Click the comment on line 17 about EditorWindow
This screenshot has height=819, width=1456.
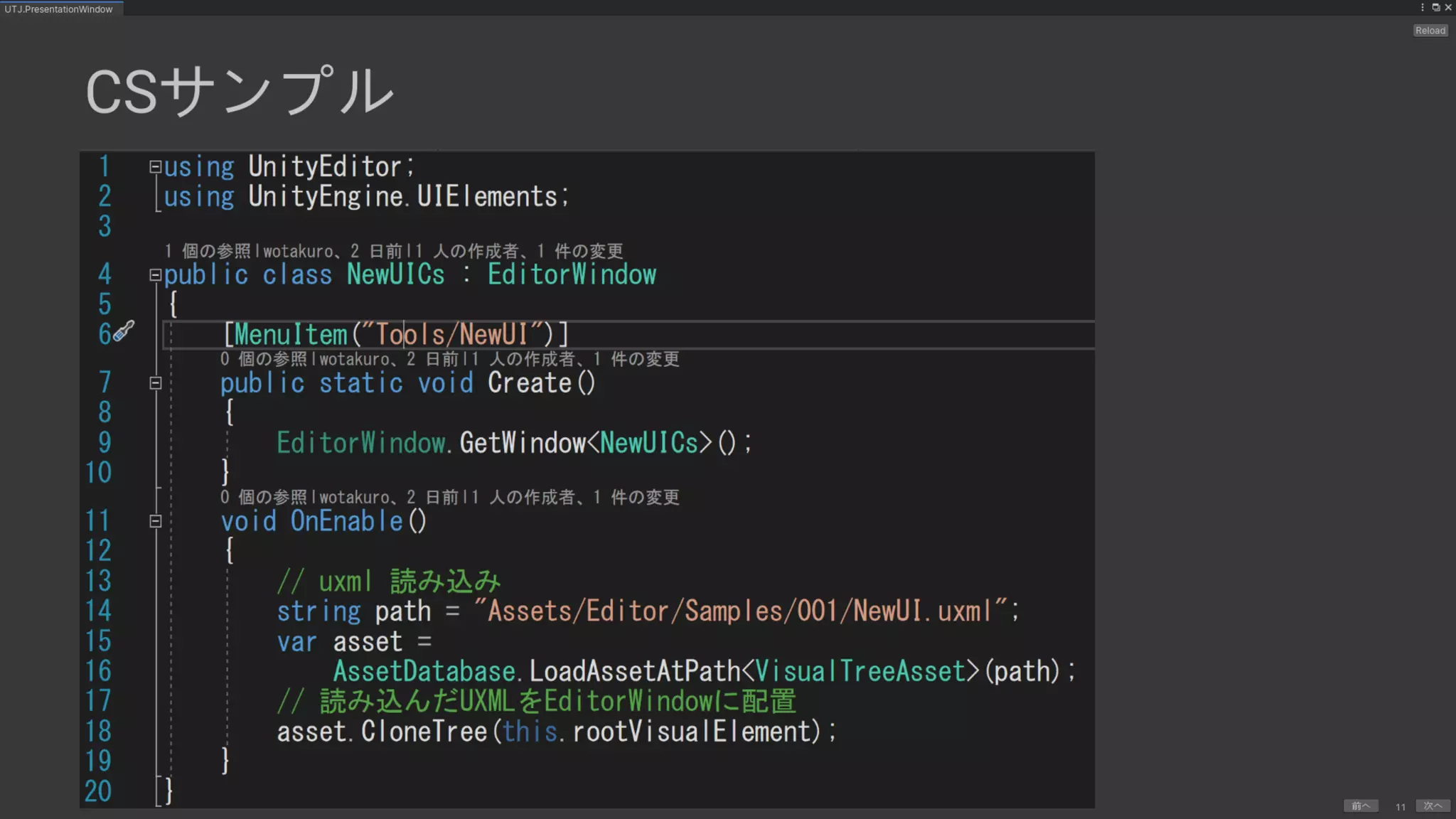pyautogui.click(x=537, y=702)
